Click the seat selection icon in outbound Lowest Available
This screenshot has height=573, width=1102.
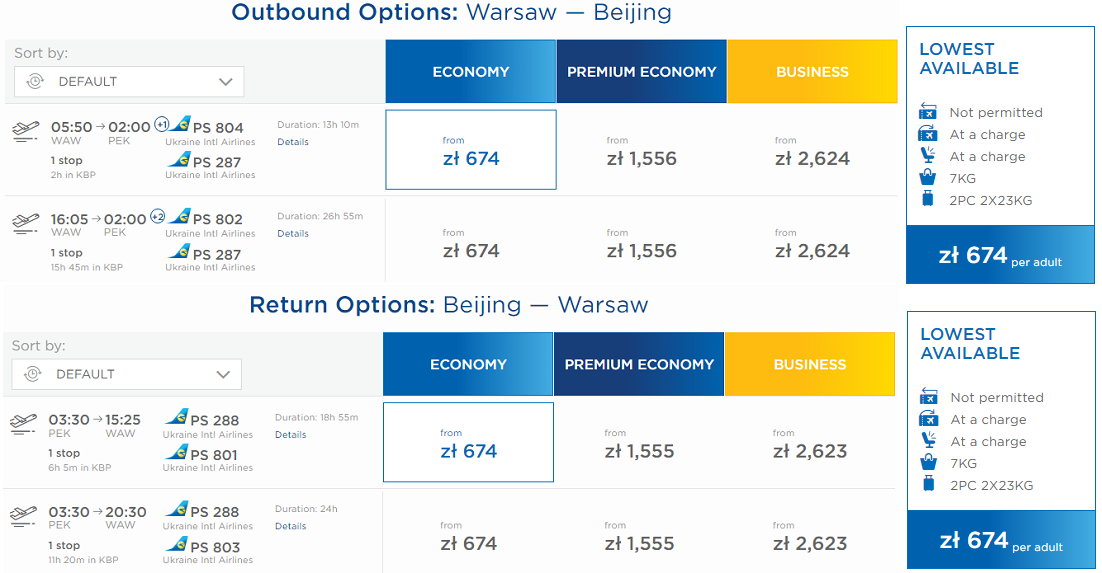(x=928, y=155)
